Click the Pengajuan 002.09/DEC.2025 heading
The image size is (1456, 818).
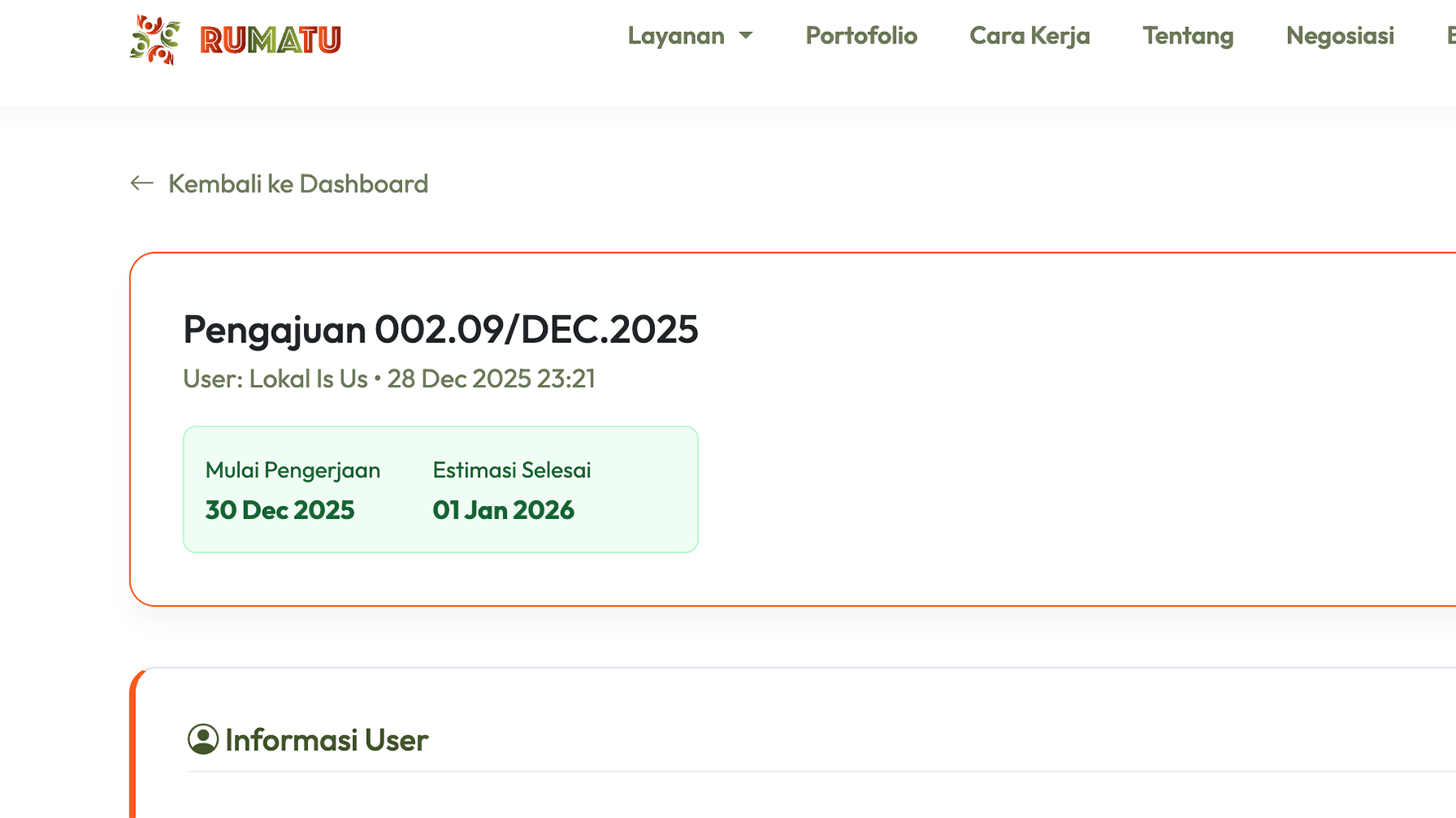[x=440, y=329]
